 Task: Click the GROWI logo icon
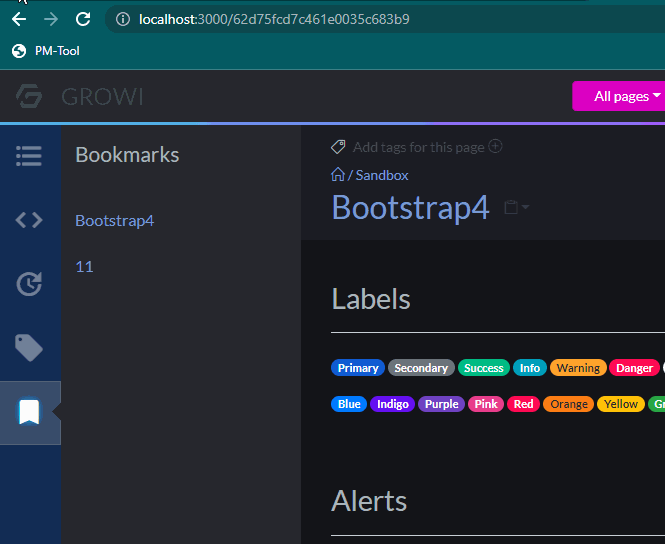tap(29, 96)
